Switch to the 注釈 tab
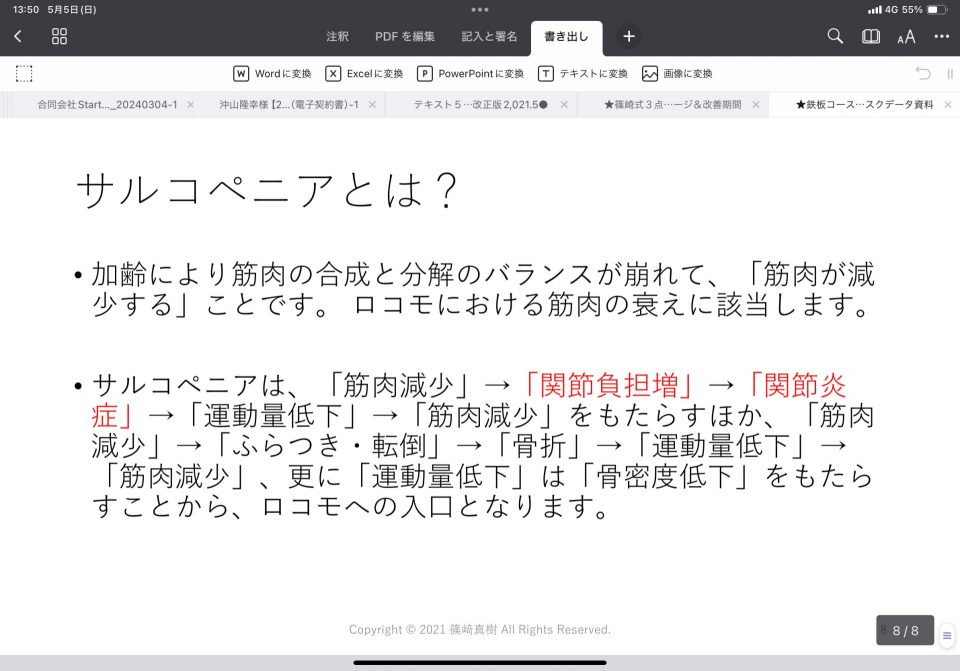 point(337,37)
